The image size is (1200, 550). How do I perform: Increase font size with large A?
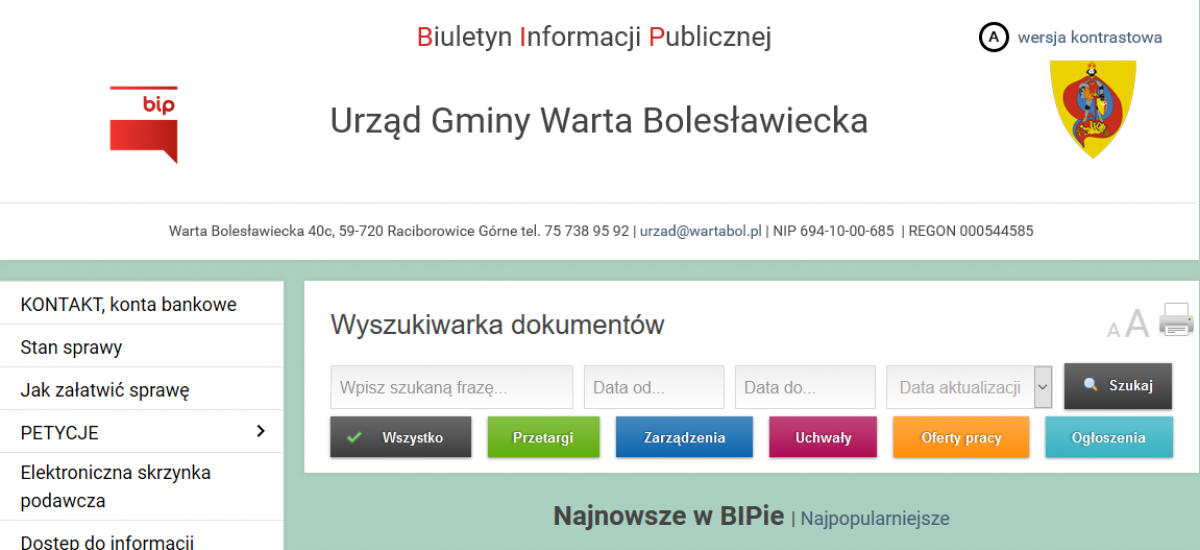point(1137,325)
